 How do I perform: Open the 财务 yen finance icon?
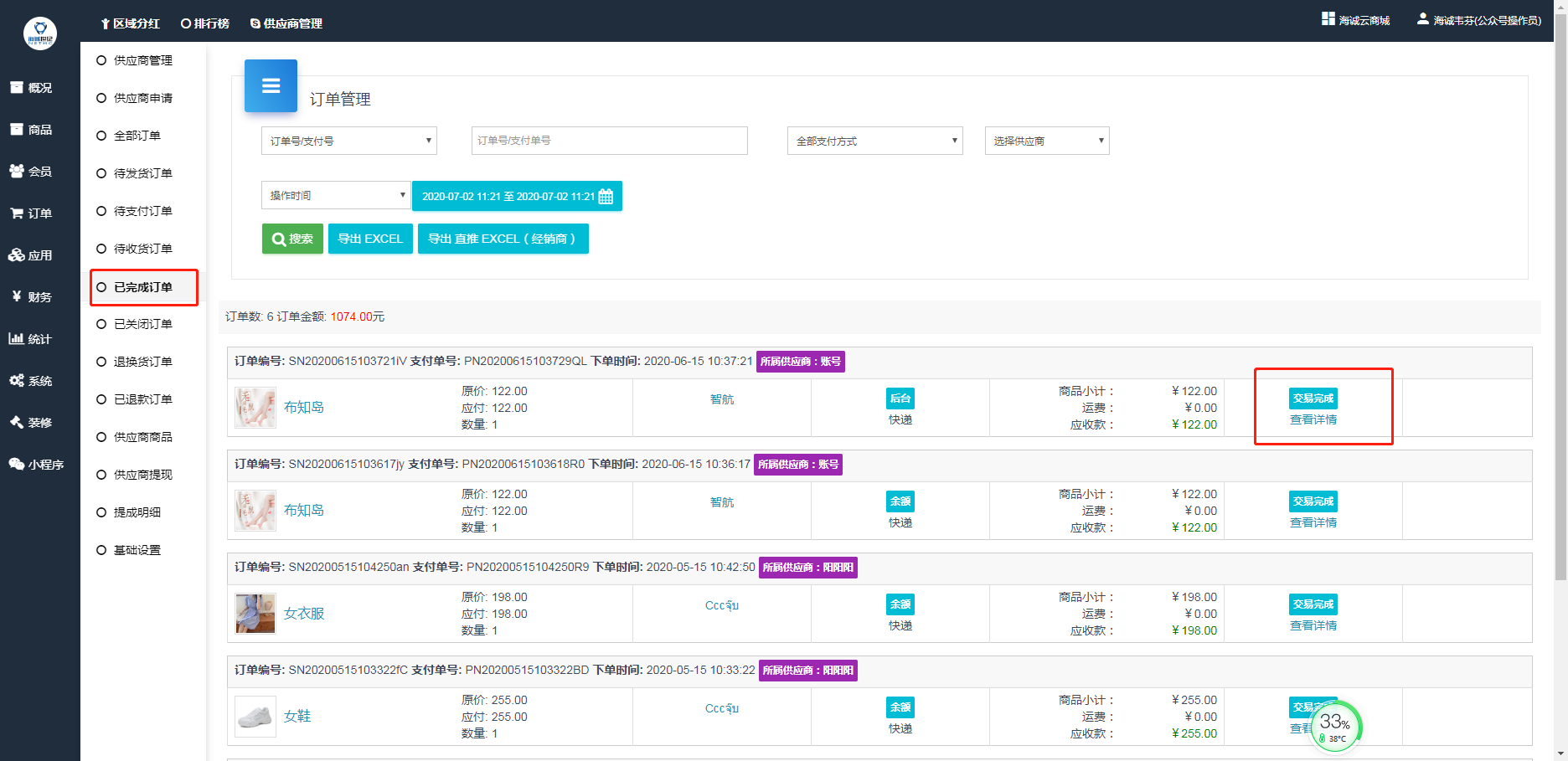(x=17, y=297)
